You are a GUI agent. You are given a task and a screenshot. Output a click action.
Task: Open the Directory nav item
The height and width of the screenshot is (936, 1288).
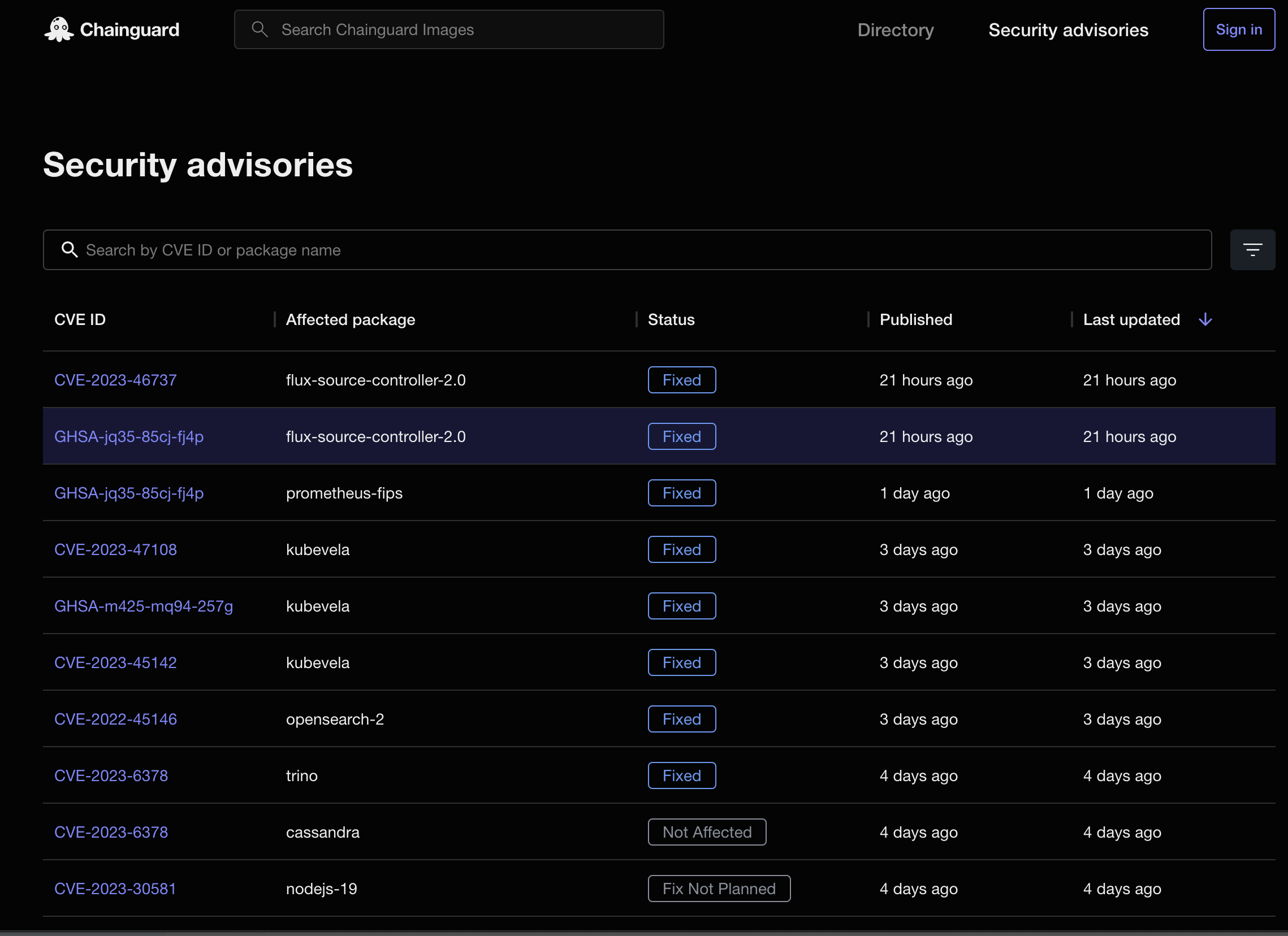pos(895,29)
